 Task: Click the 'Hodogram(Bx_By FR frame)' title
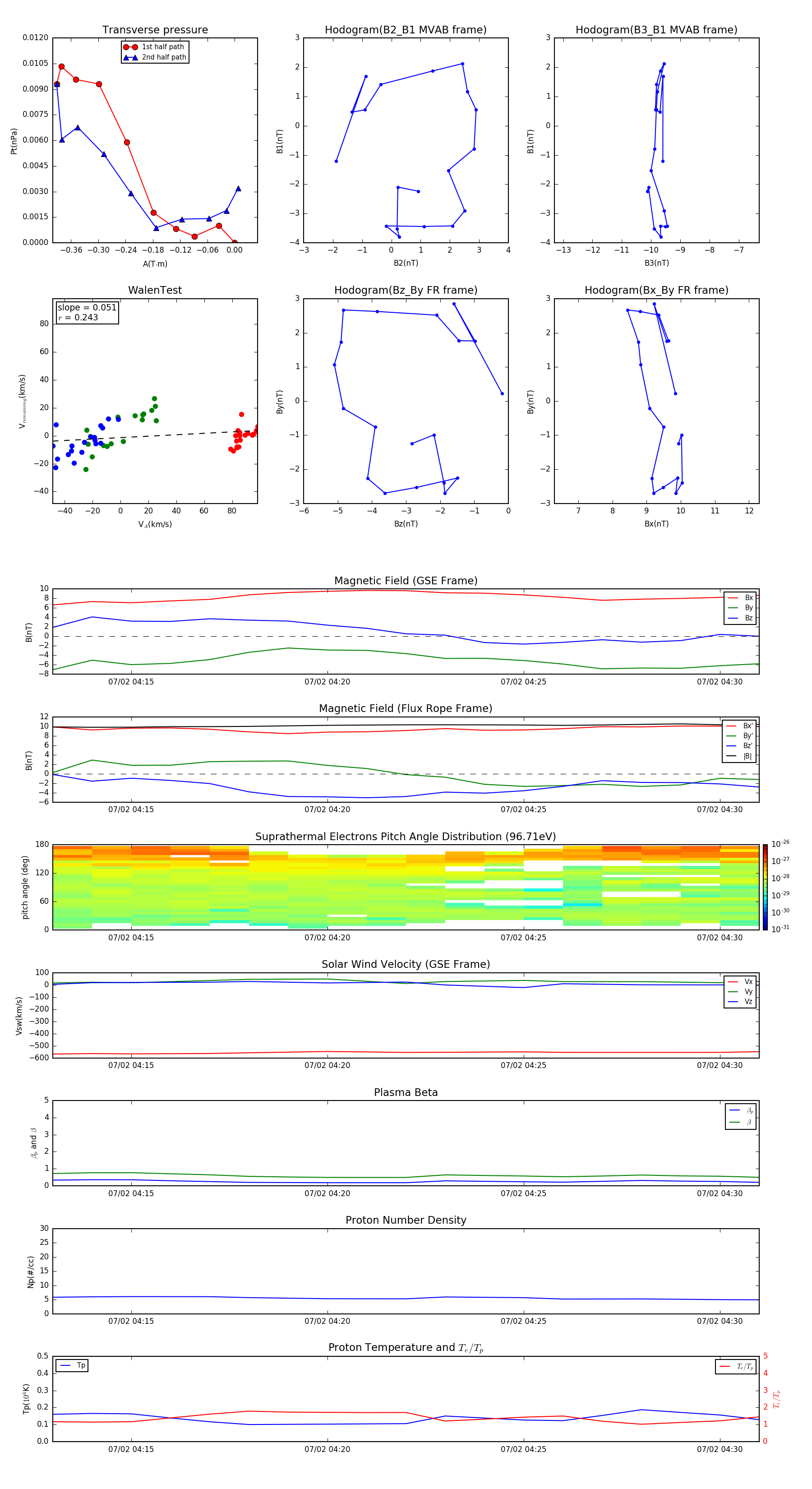tap(656, 290)
